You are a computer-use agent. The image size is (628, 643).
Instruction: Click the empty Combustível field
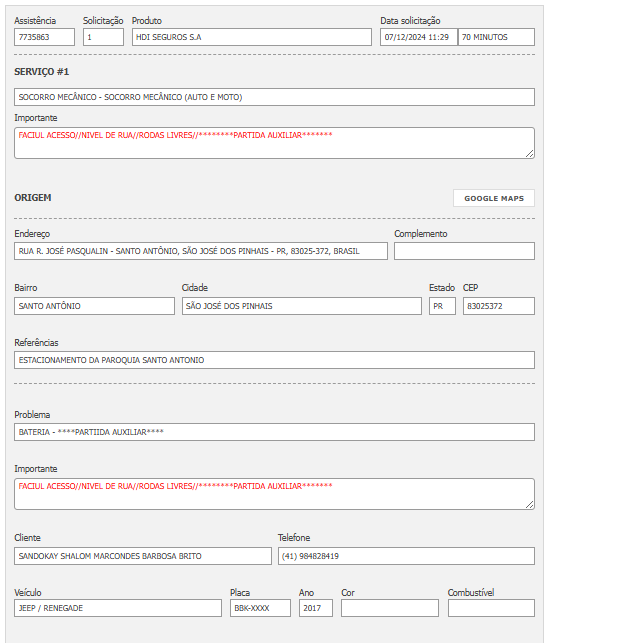[491, 608]
